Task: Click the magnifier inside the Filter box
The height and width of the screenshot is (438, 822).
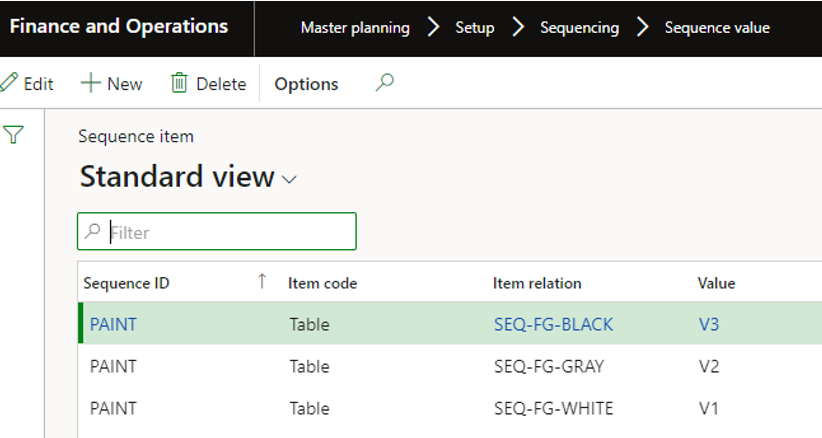Action: [92, 231]
